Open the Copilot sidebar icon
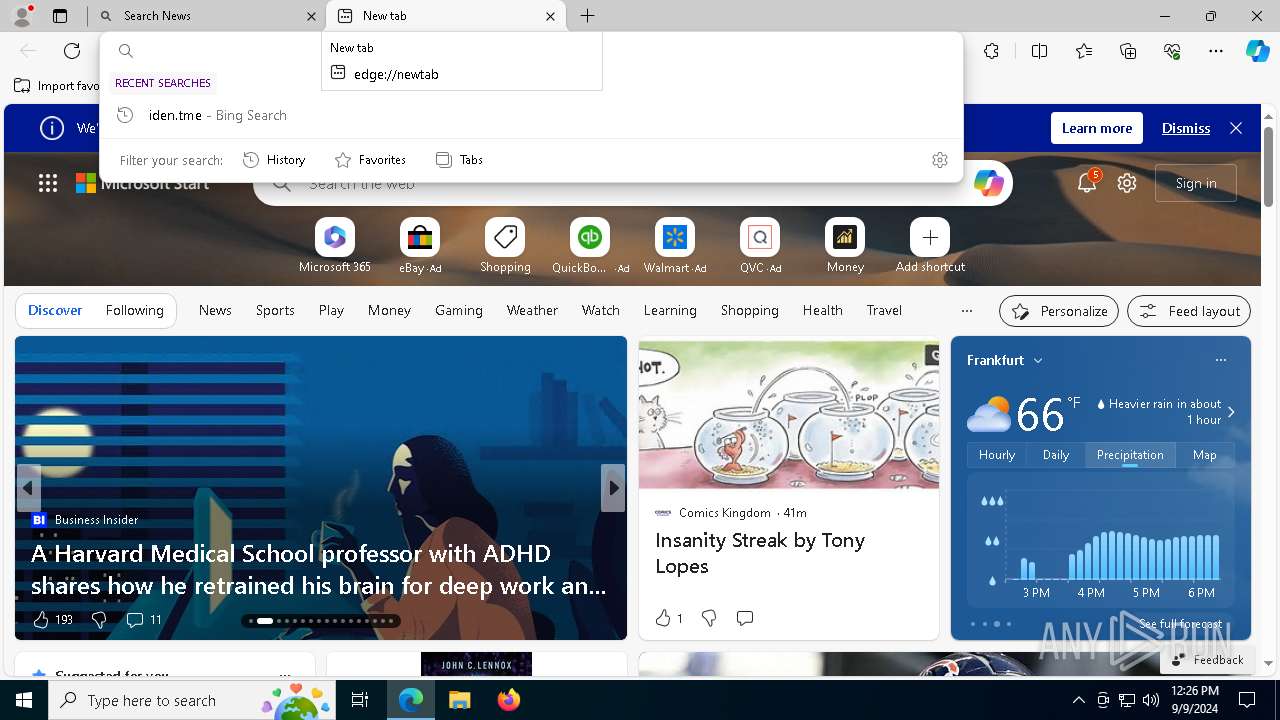Image resolution: width=1280 pixels, height=720 pixels. (1257, 51)
